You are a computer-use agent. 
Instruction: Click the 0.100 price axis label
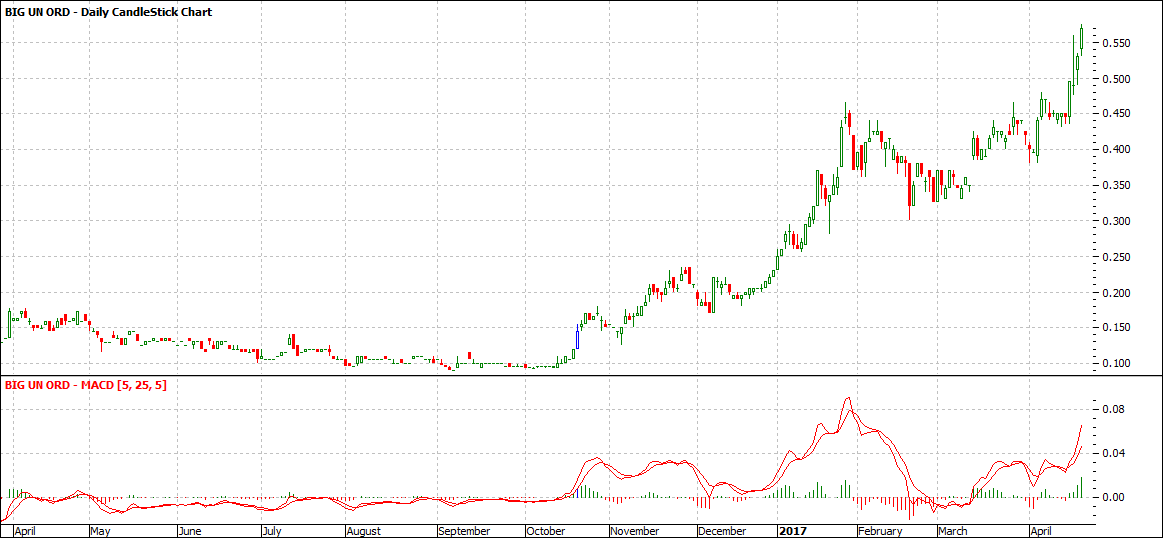tap(1116, 364)
